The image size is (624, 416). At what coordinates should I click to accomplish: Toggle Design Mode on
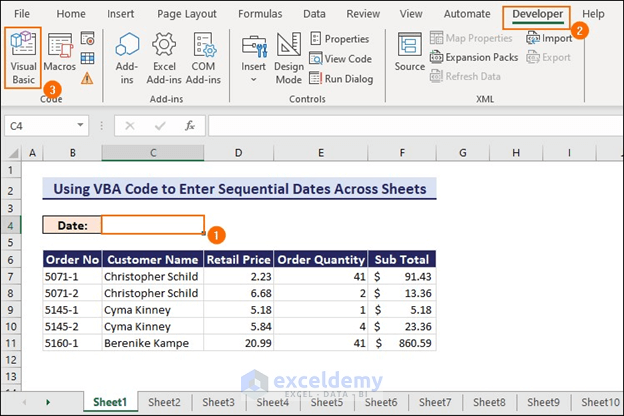pyautogui.click(x=289, y=56)
